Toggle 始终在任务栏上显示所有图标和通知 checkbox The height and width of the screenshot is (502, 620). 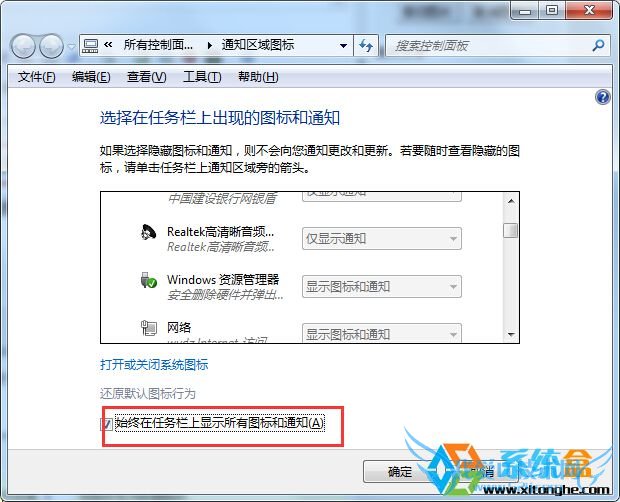106,424
